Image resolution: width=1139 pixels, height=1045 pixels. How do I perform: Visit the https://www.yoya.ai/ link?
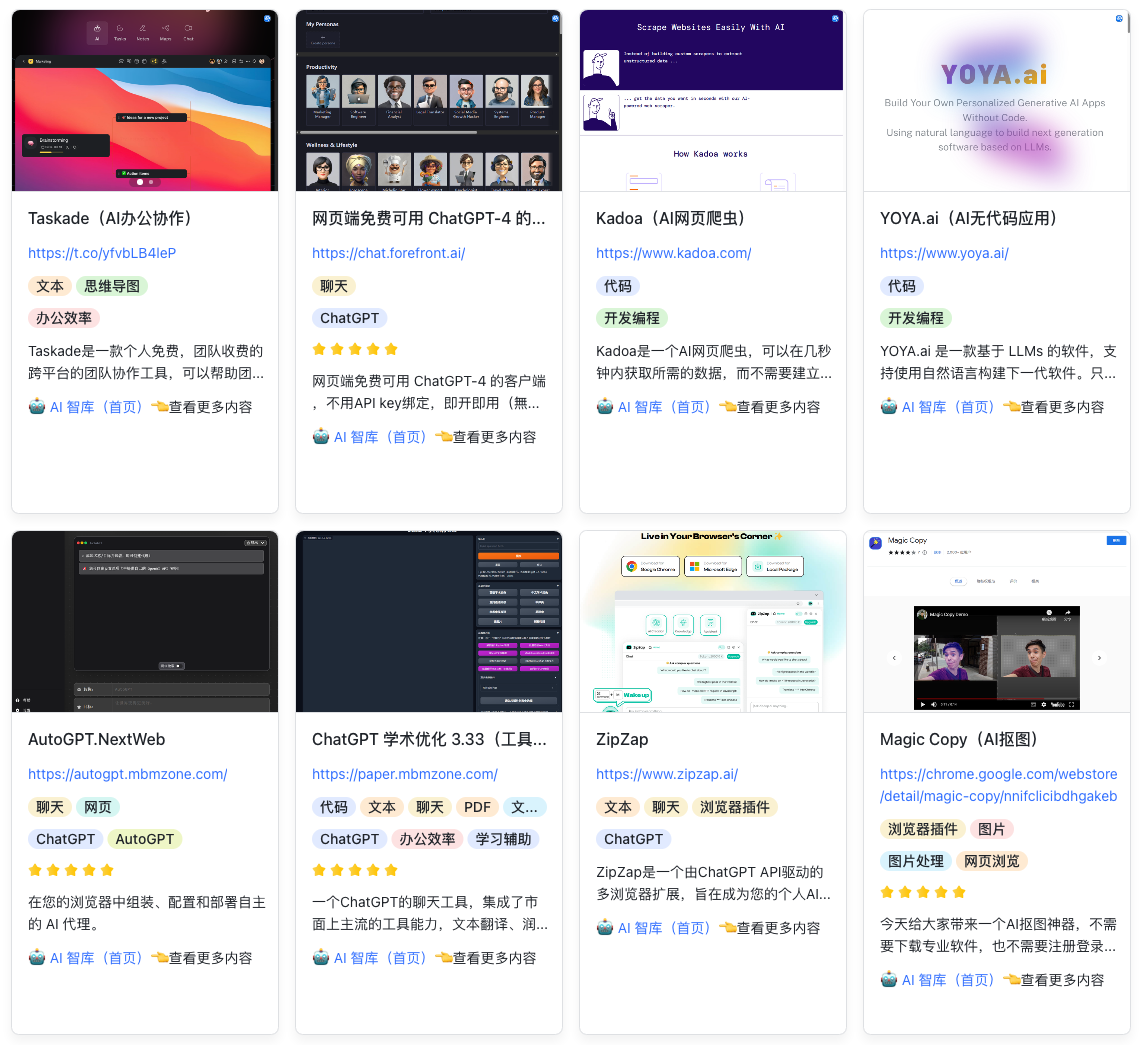point(944,253)
